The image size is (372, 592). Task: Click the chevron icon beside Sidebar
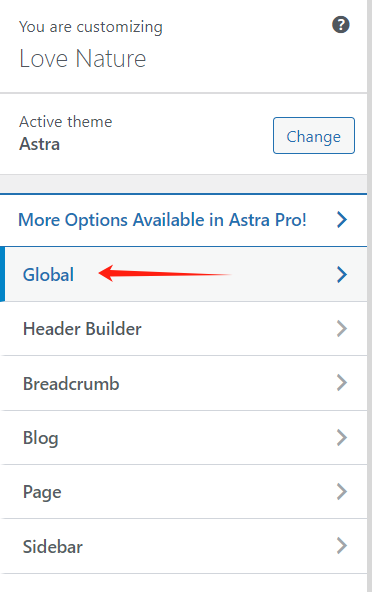click(342, 546)
